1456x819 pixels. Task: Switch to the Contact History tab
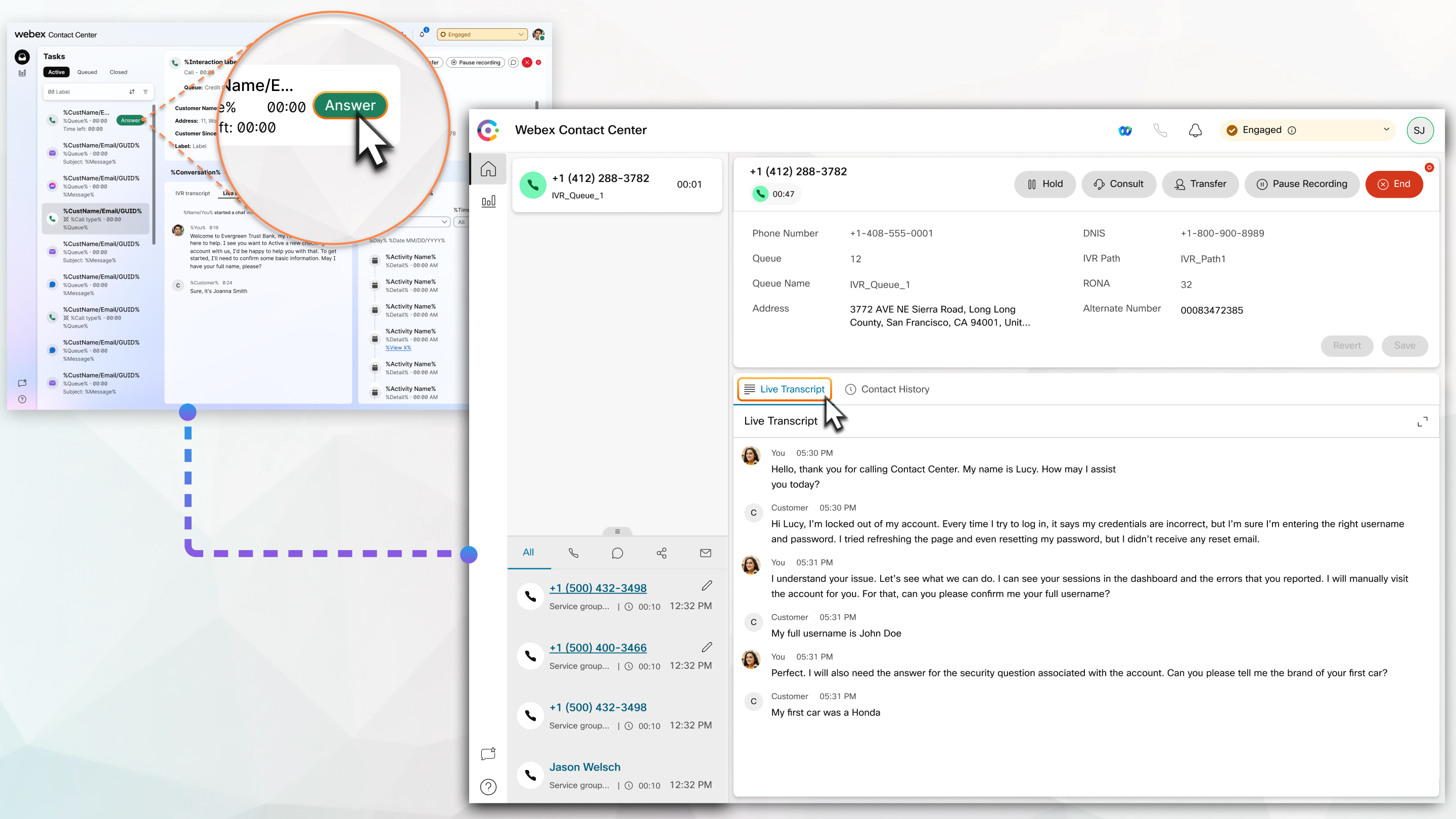point(887,389)
